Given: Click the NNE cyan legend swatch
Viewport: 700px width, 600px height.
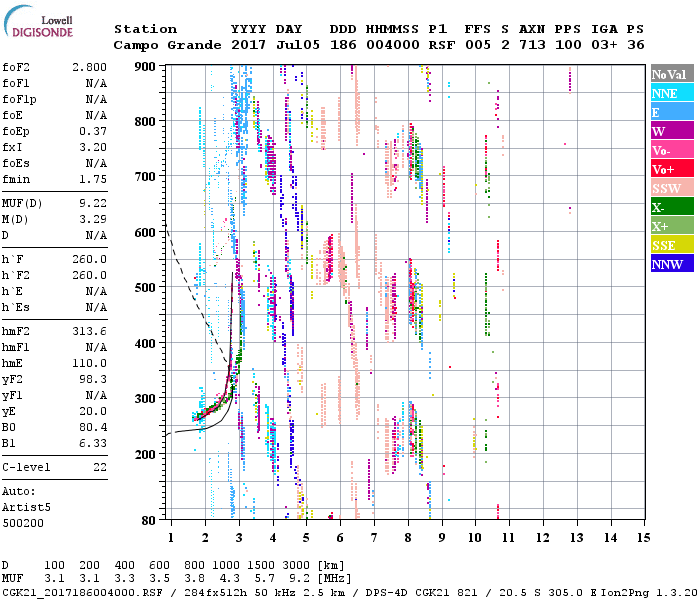Looking at the screenshot, I should (672, 93).
